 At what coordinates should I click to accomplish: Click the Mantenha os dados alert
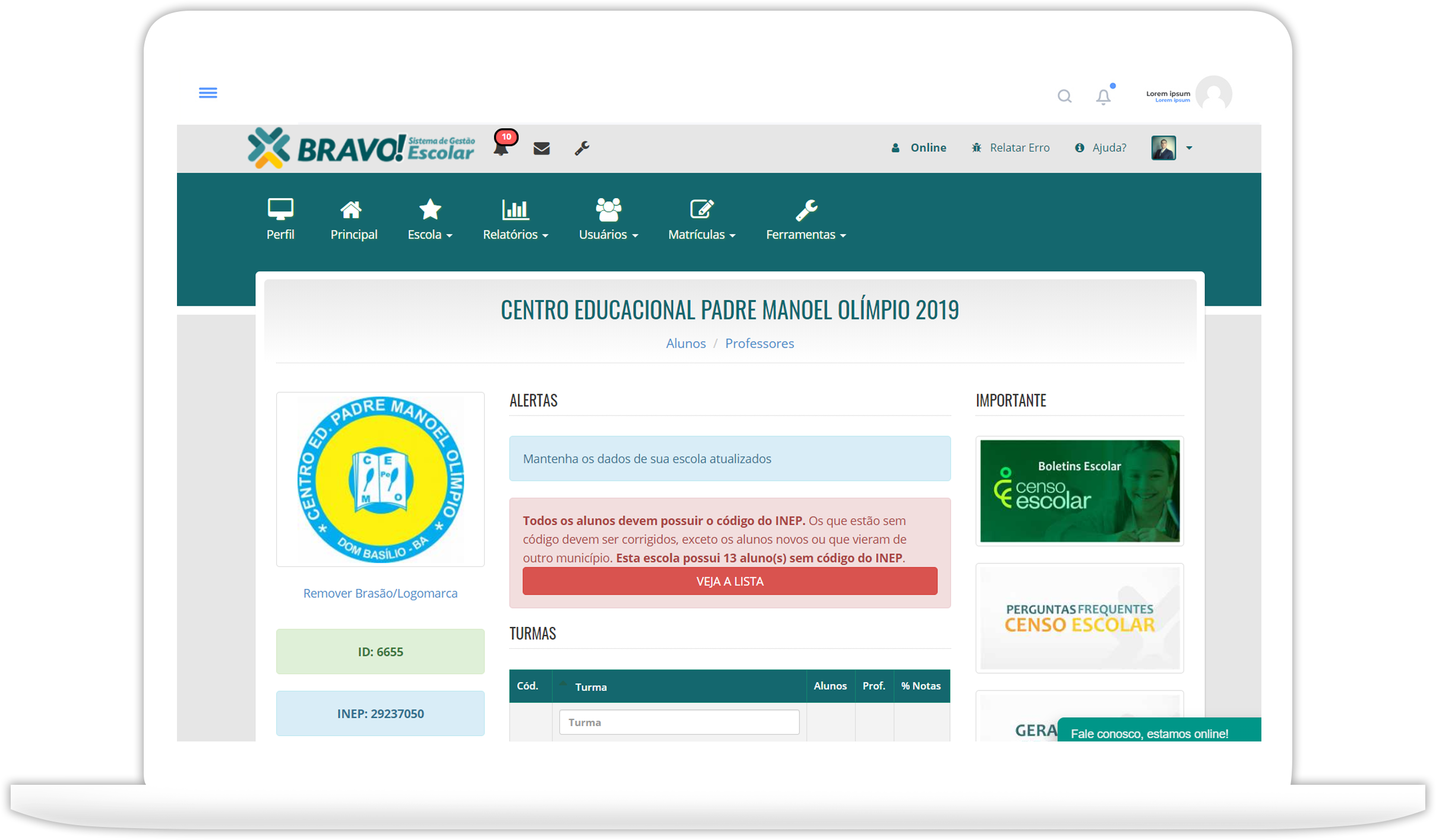(x=730, y=458)
